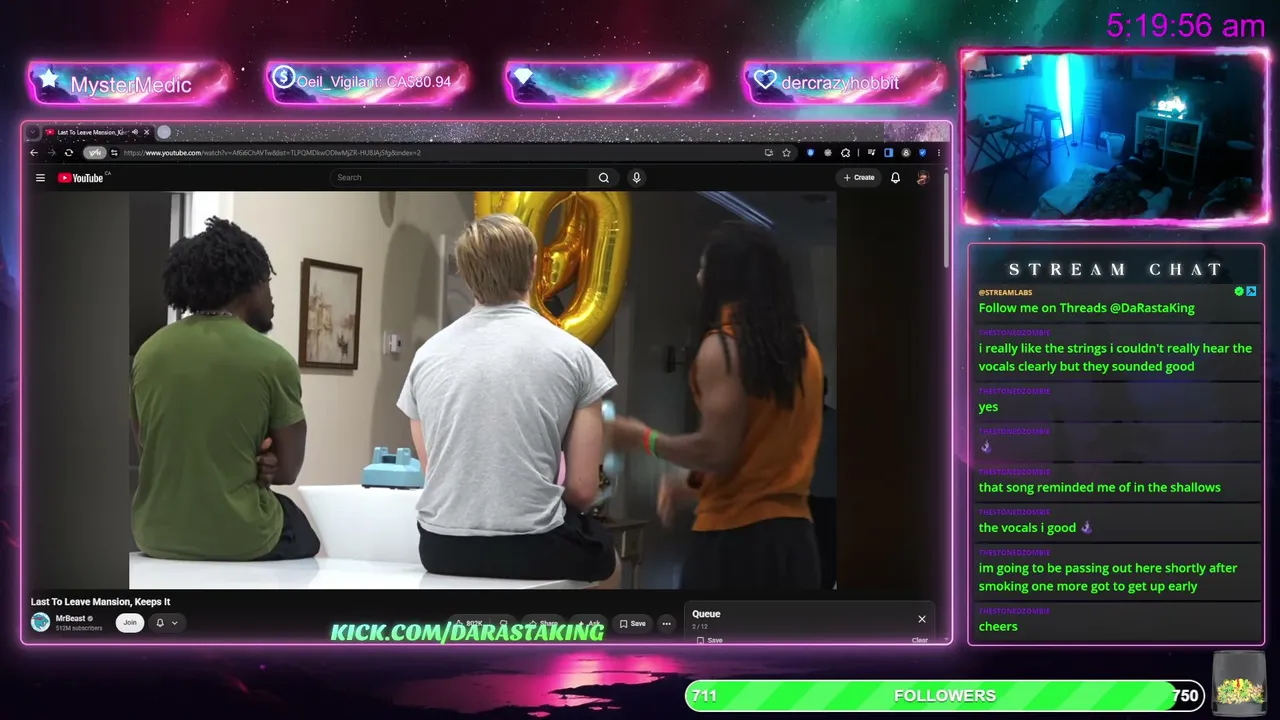Viewport: 1280px width, 720px height.
Task: Open the MrBeast channel name link
Action: click(x=70, y=618)
